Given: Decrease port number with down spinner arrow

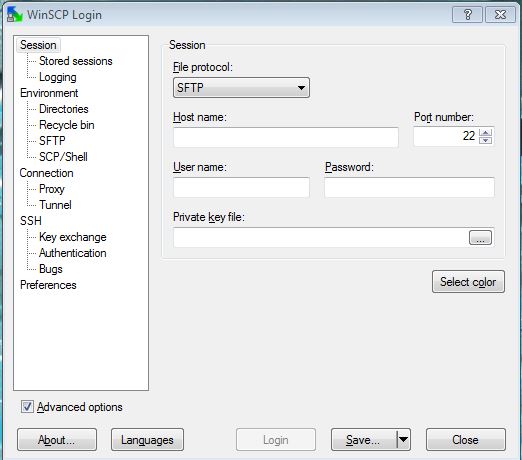Looking at the screenshot, I should tap(486, 140).
